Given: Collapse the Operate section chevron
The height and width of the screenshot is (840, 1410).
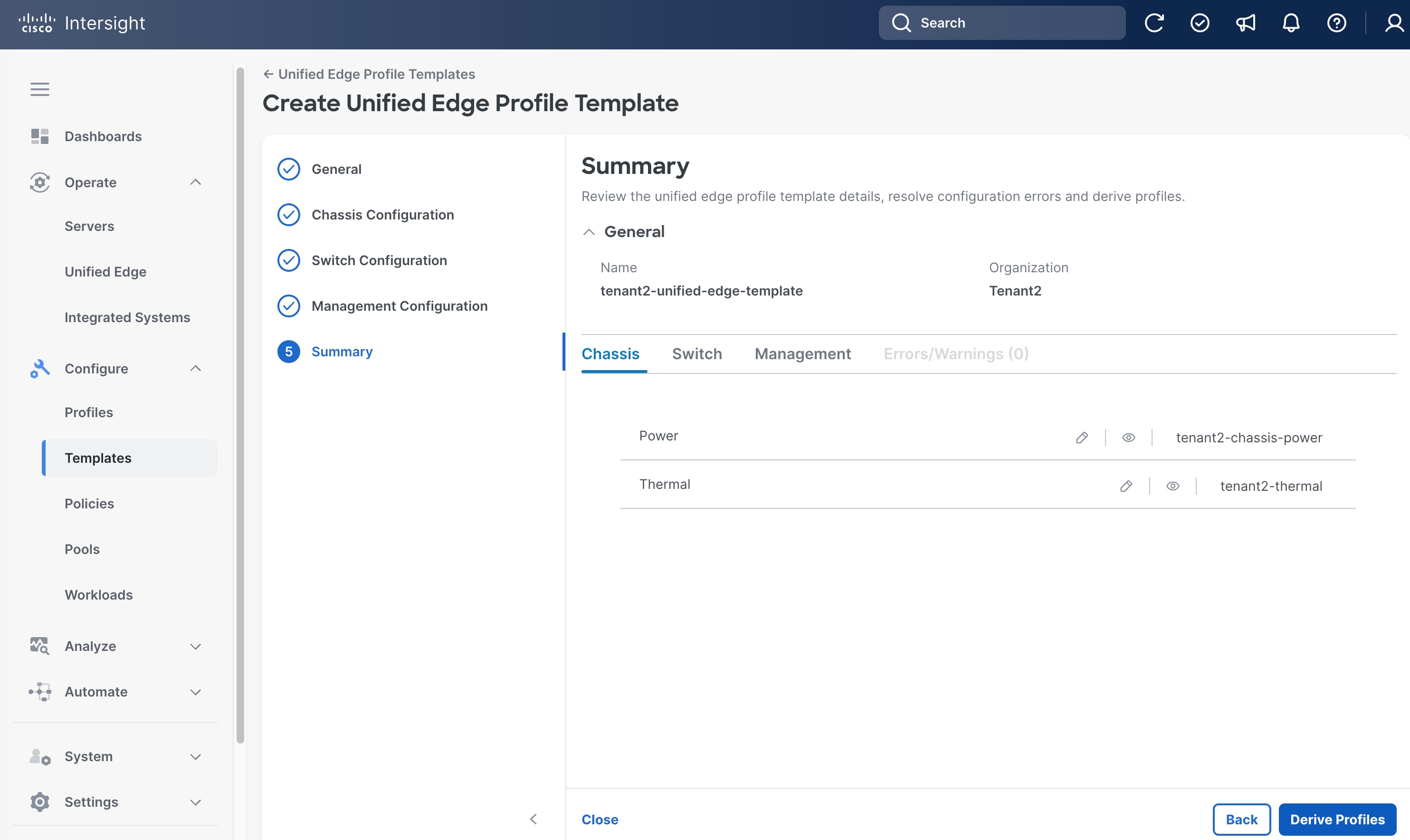Looking at the screenshot, I should click(196, 182).
